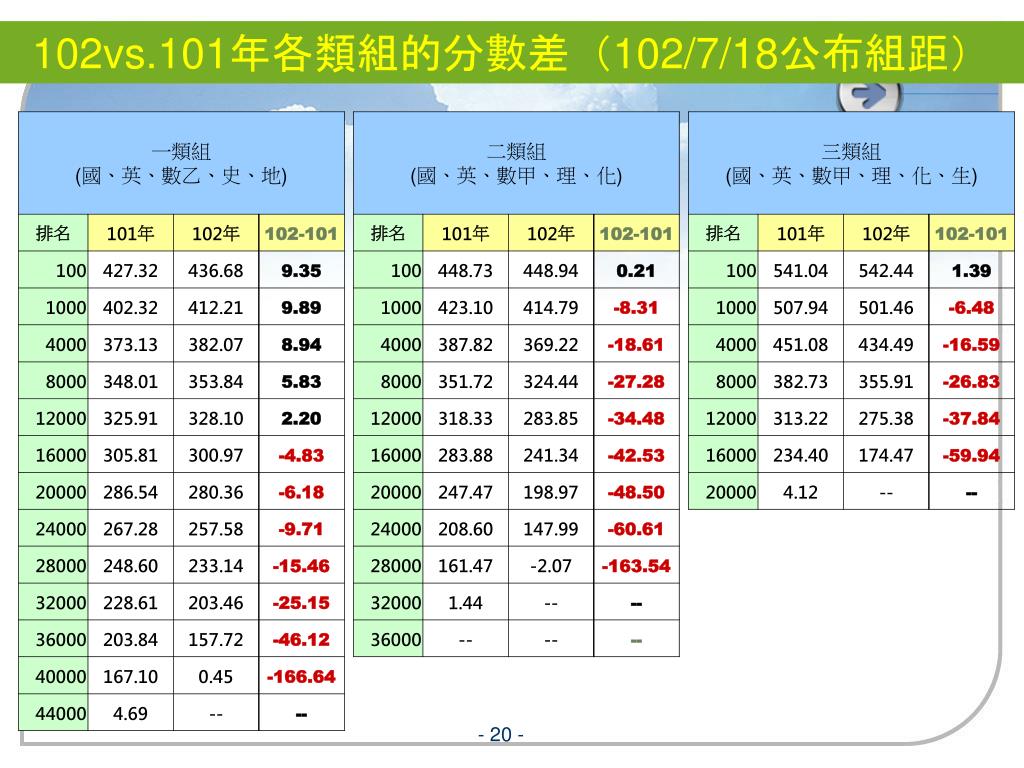The width and height of the screenshot is (1024, 768).
Task: Click difference value '-25.15'
Action: pos(301,603)
